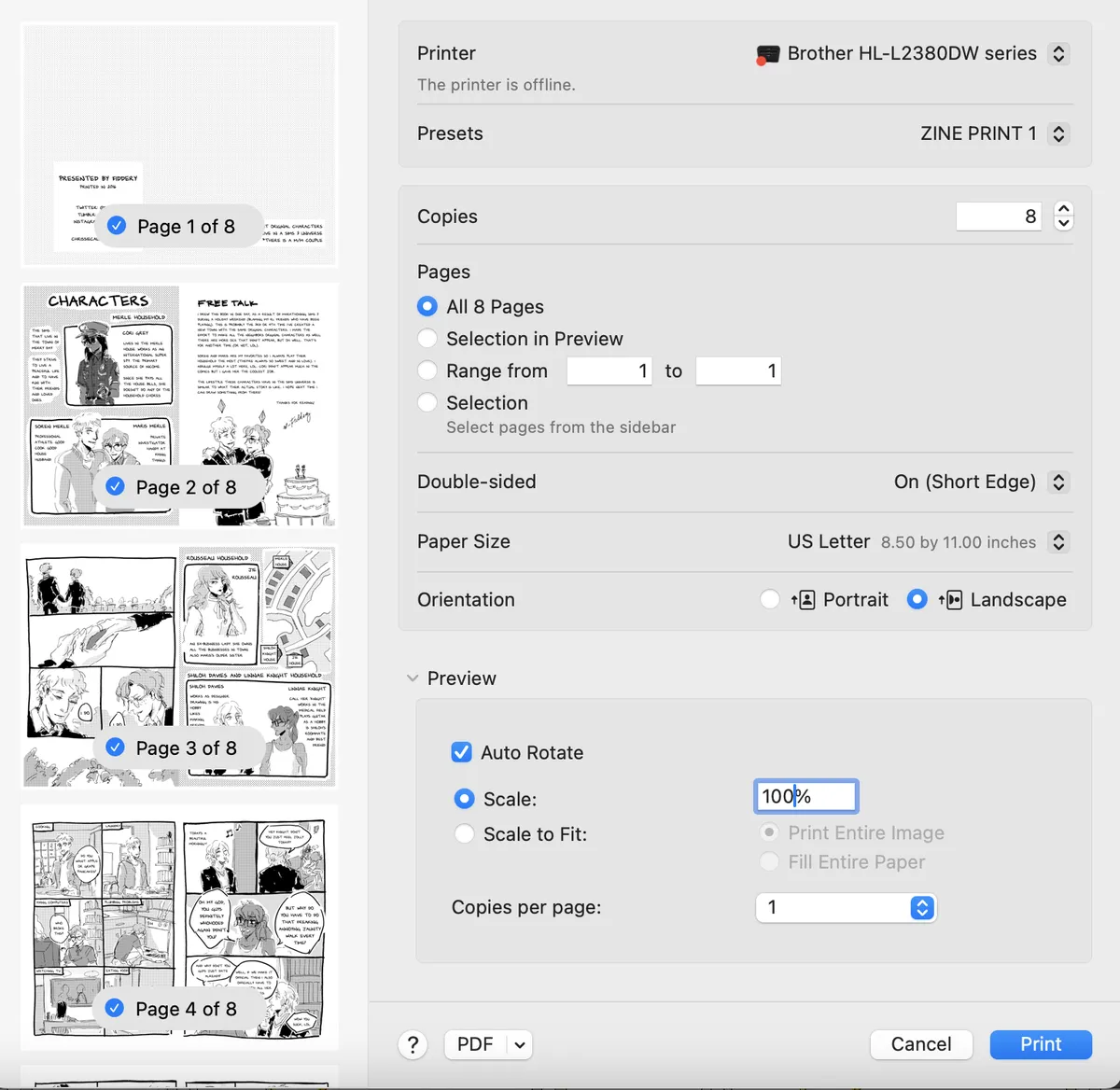Image resolution: width=1120 pixels, height=1090 pixels.
Task: Open the Double-sided dropdown
Action: tap(1058, 482)
